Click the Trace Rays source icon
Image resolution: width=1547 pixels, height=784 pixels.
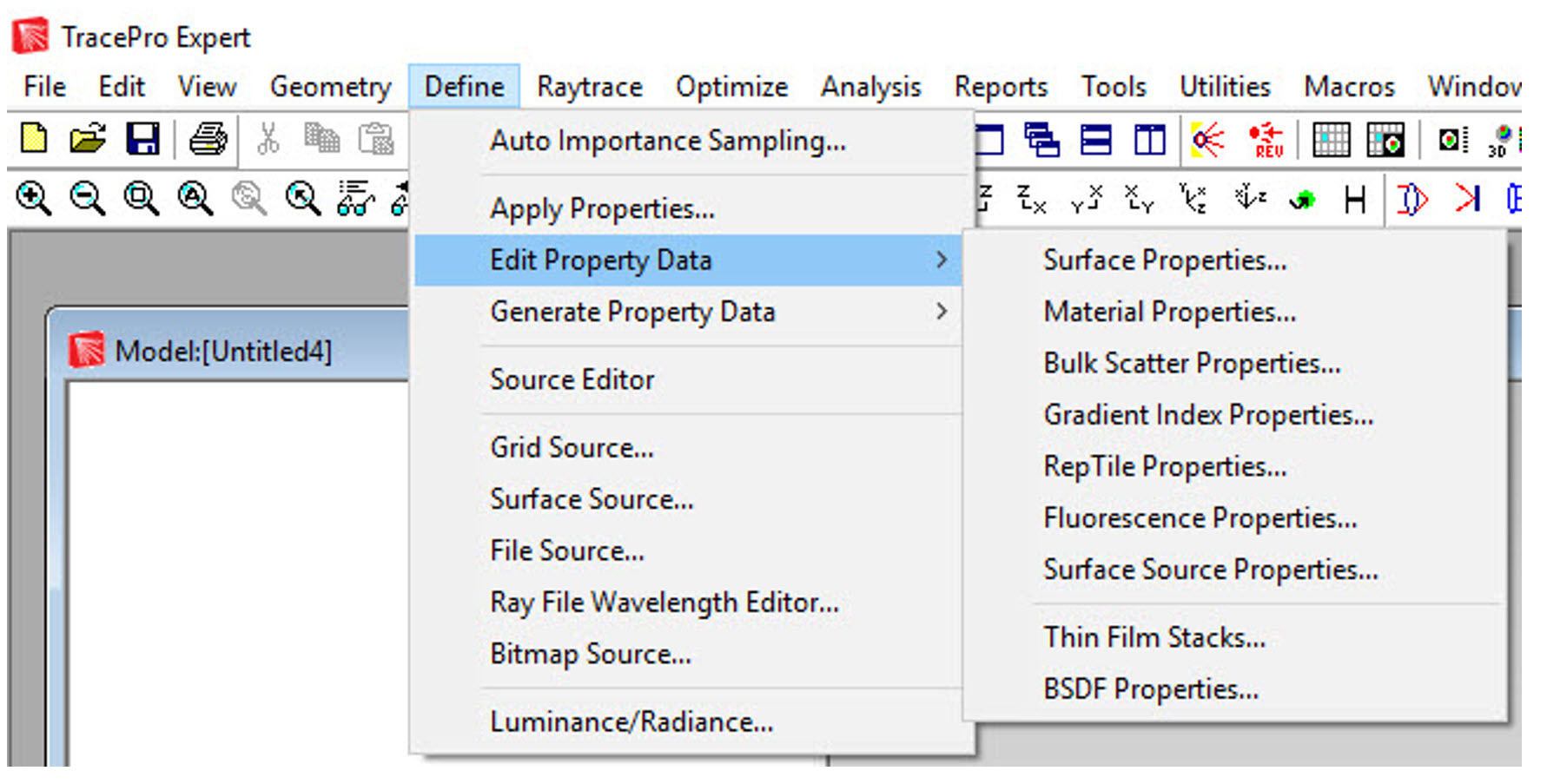[x=1207, y=139]
